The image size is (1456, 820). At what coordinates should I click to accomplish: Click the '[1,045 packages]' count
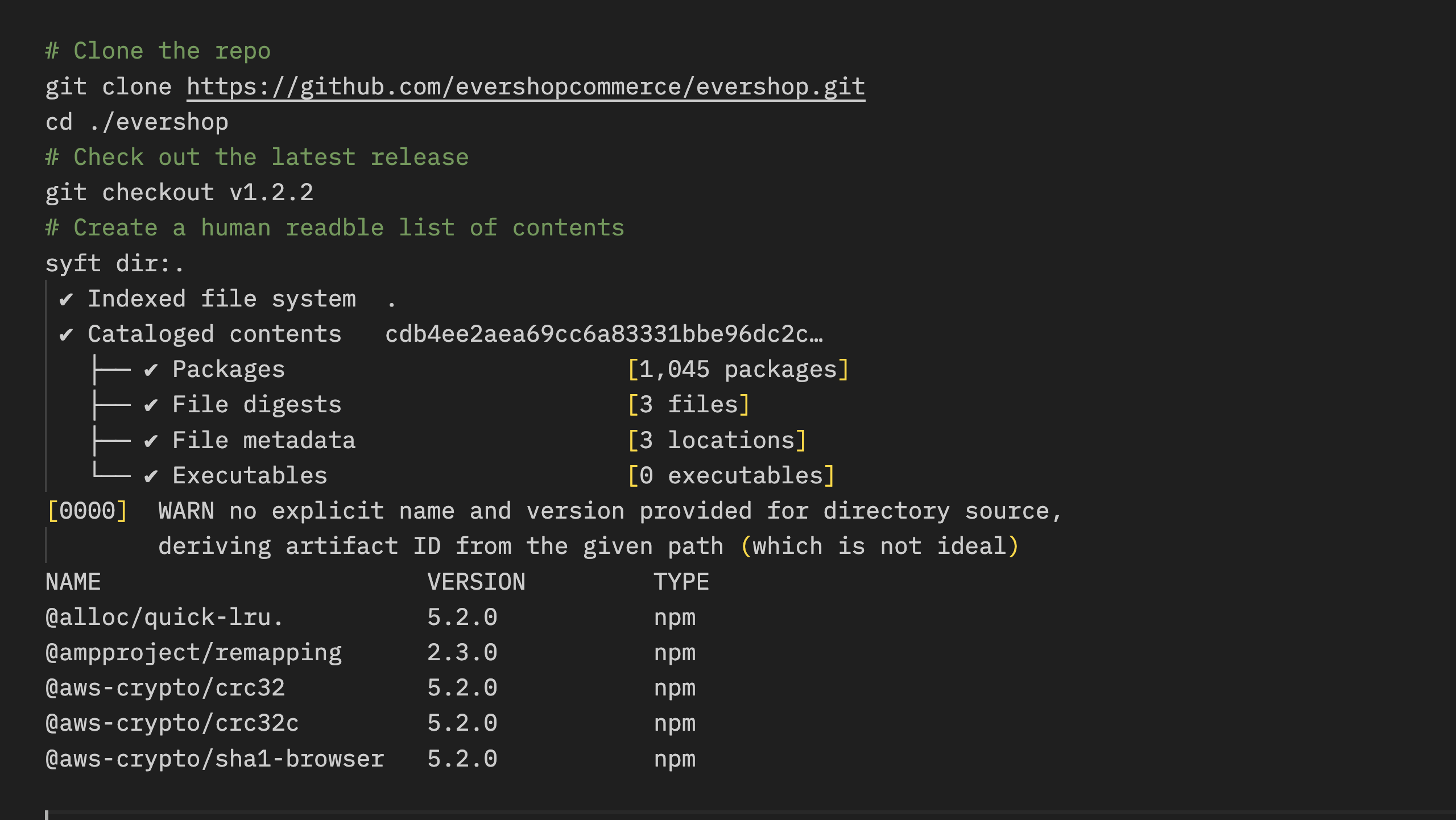pyautogui.click(x=738, y=370)
